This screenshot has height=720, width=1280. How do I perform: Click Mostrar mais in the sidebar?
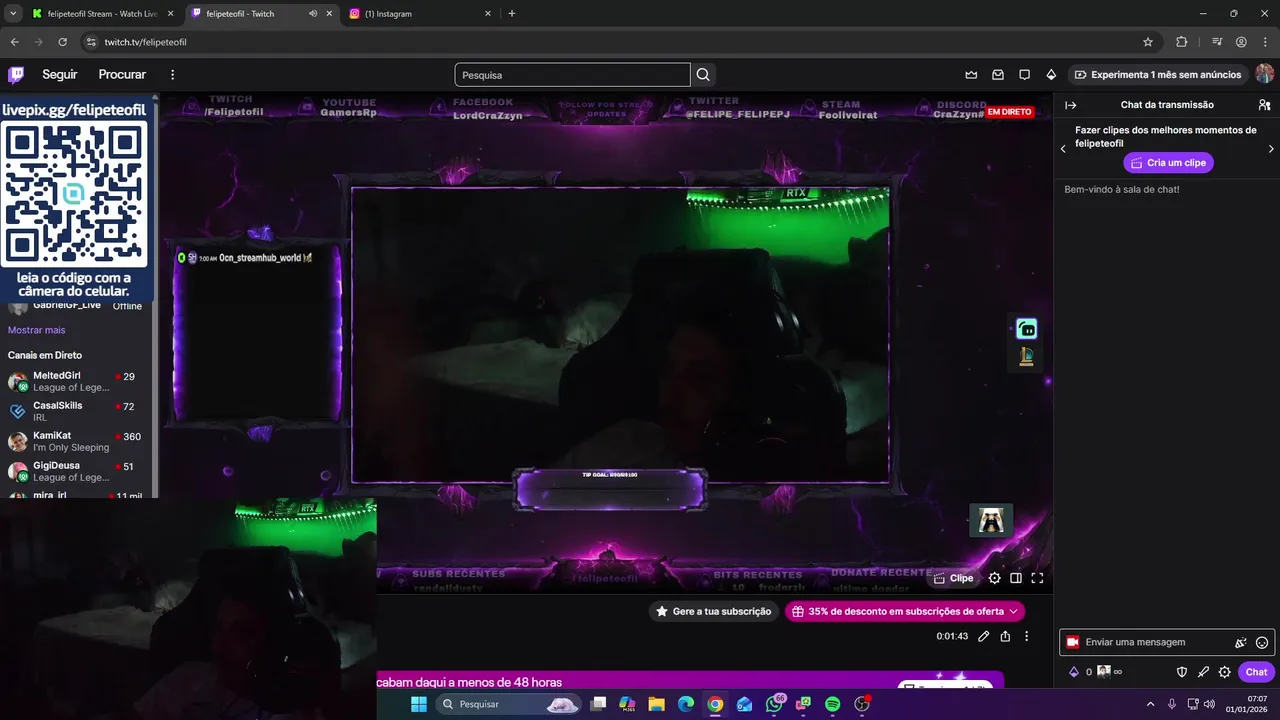tap(36, 330)
